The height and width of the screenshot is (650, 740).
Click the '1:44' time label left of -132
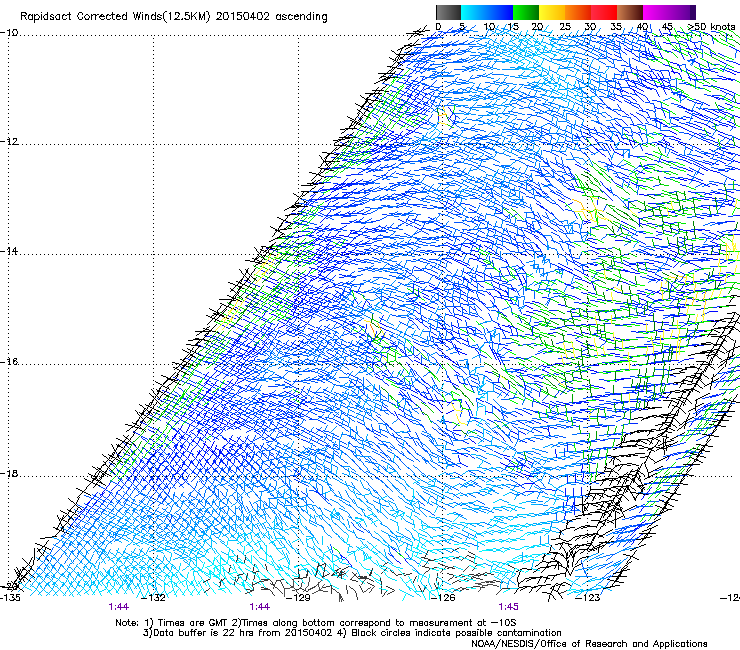118,607
